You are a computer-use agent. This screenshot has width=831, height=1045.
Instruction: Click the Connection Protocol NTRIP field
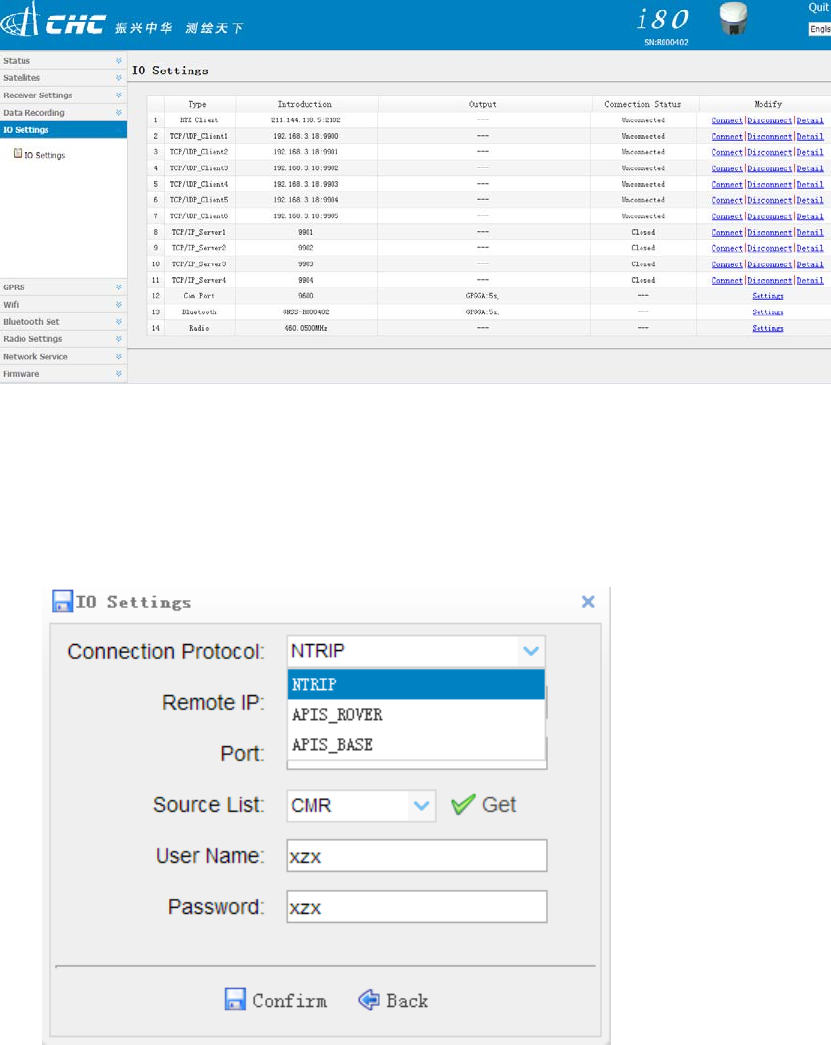click(x=416, y=651)
